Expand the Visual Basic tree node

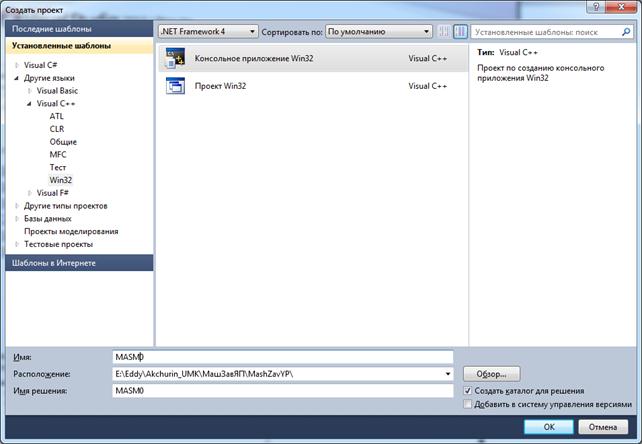(29, 91)
